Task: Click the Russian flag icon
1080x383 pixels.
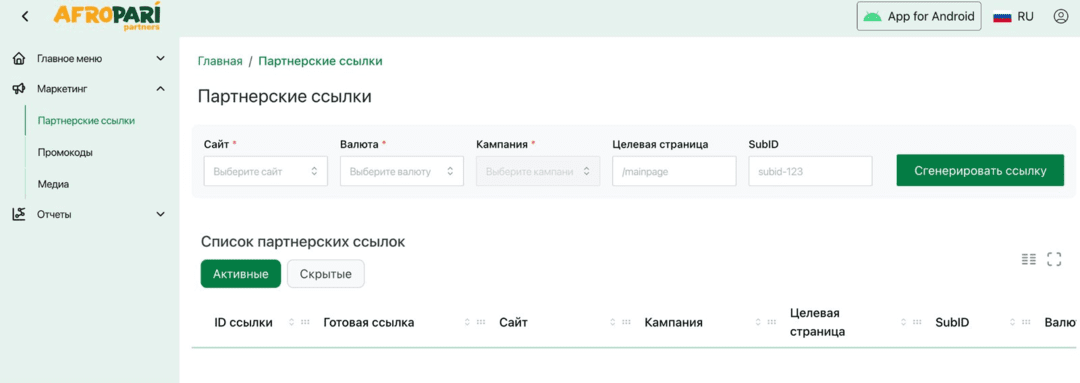Action: pyautogui.click(x=1001, y=17)
